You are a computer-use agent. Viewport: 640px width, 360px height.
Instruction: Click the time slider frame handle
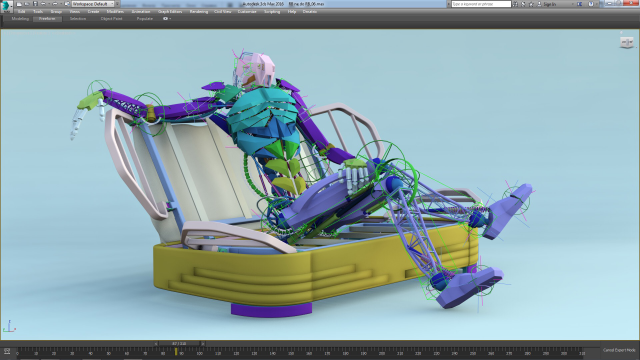click(179, 344)
